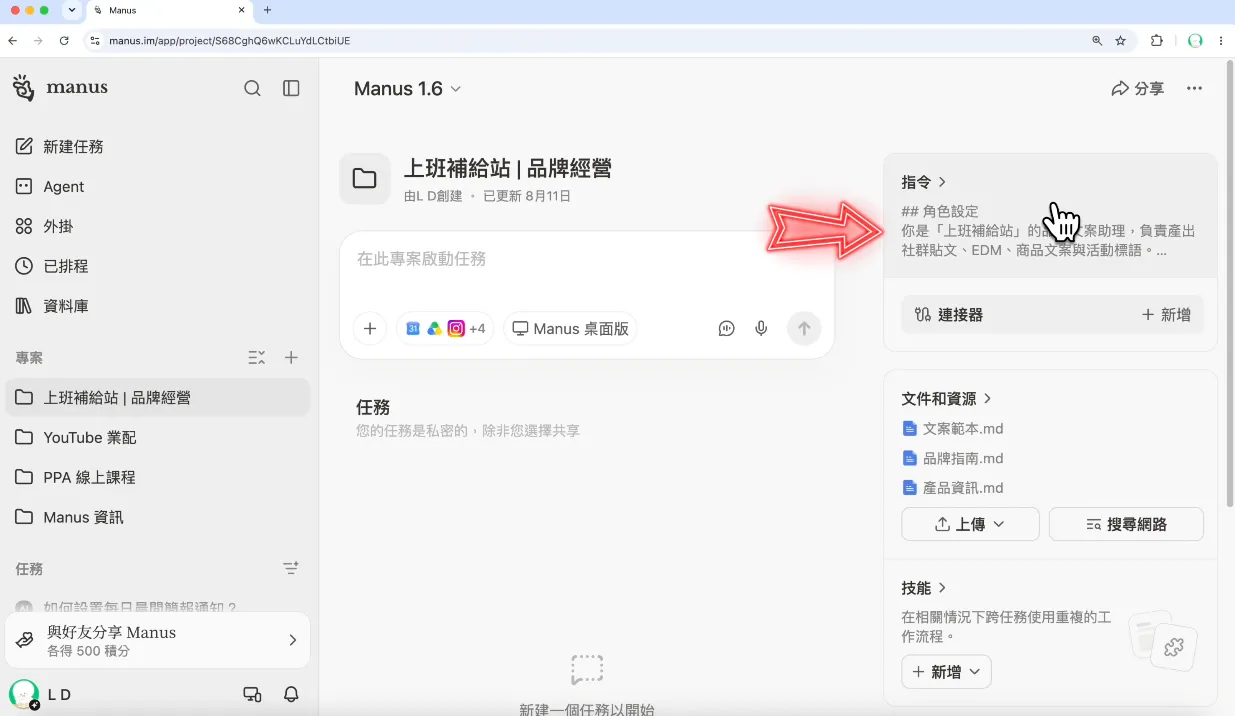
Task: Open file 文案範本.md
Action: 953,428
